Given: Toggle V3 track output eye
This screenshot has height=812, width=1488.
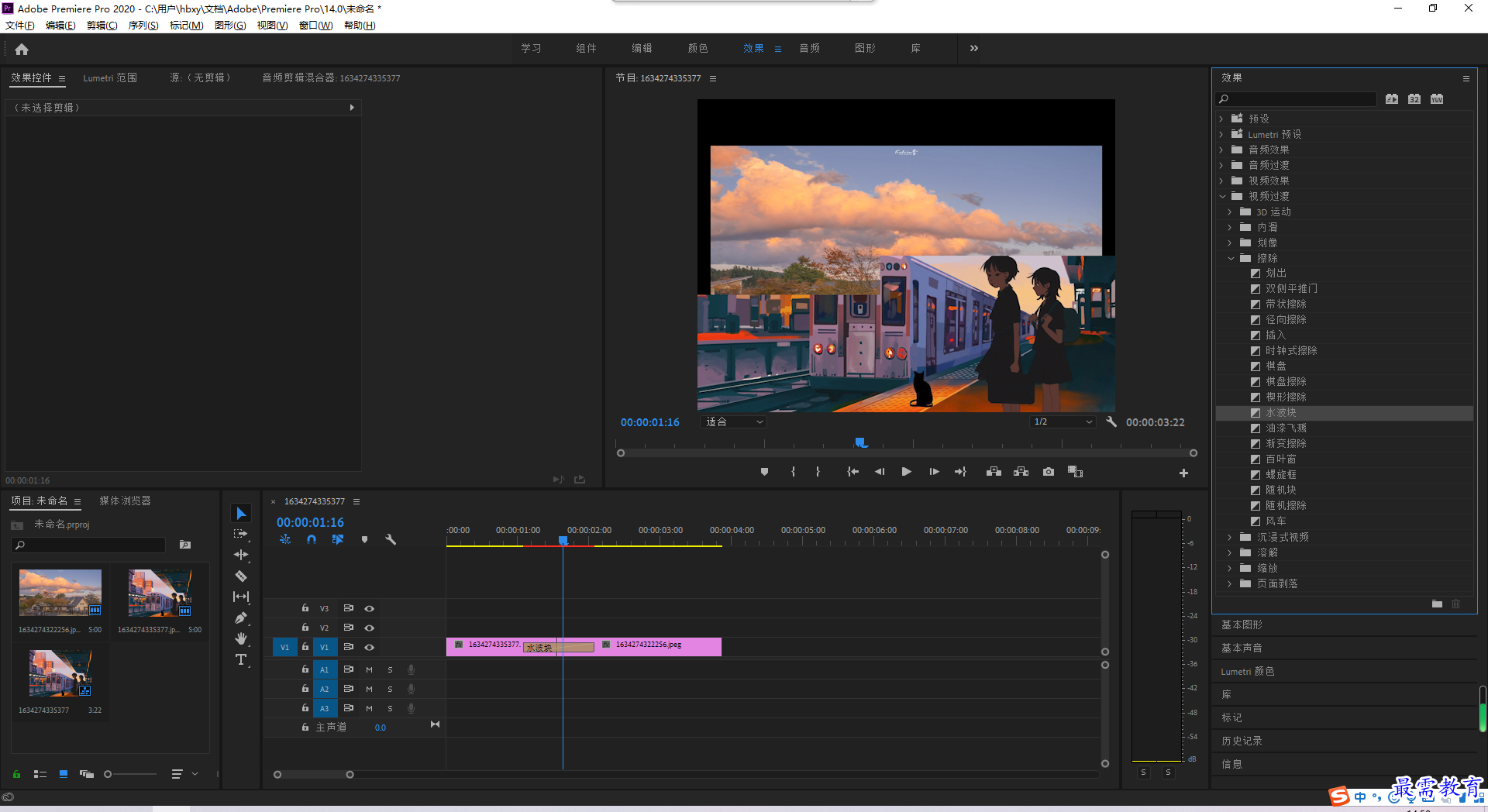Looking at the screenshot, I should pos(370,608).
